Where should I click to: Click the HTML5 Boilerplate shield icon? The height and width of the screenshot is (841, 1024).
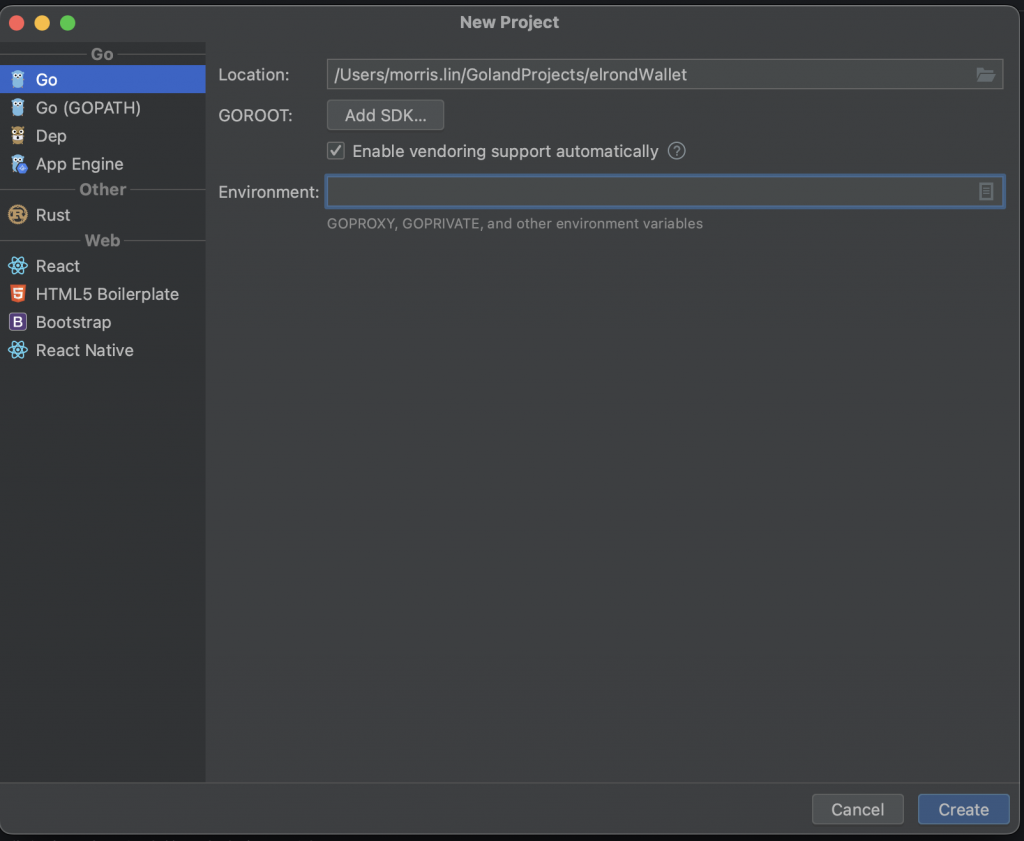18,294
